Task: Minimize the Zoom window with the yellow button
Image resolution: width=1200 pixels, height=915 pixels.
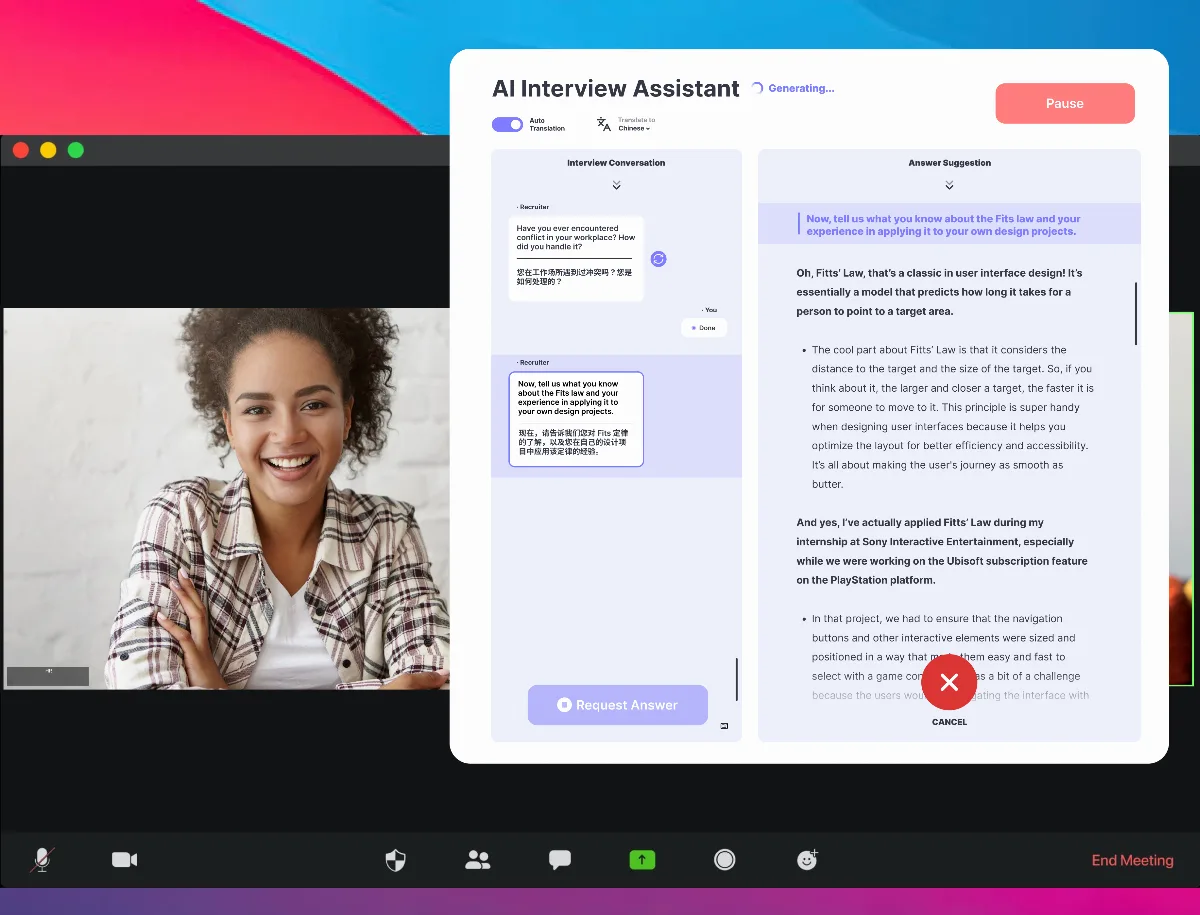Action: (48, 150)
